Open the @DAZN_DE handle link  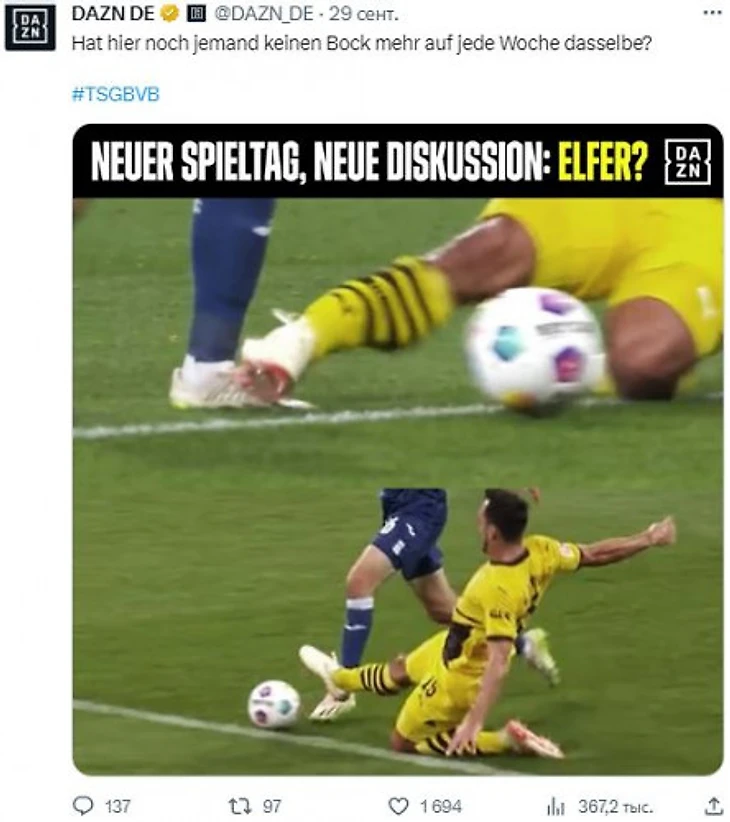(264, 14)
